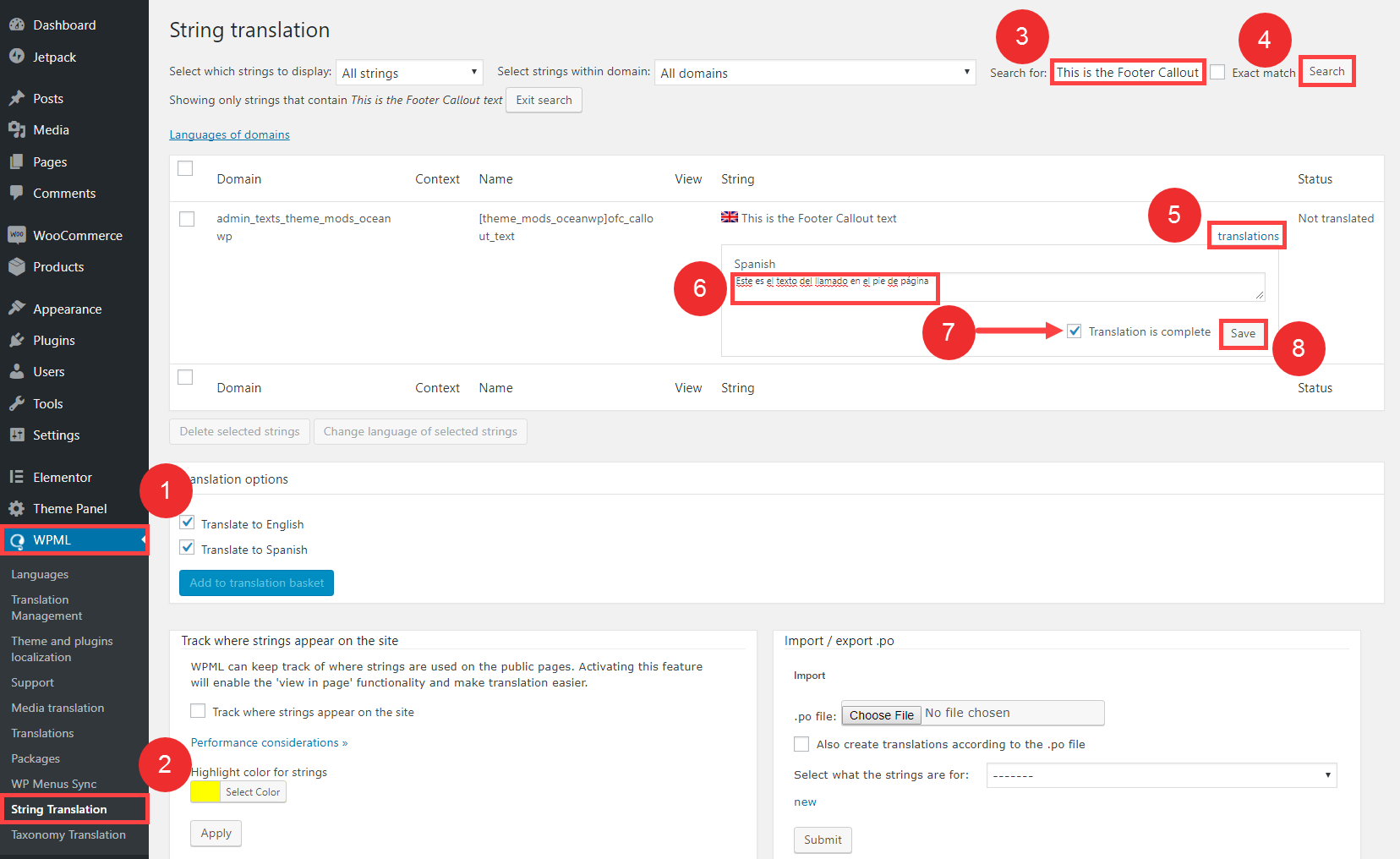This screenshot has width=1400, height=859.
Task: Open Translation Management submenu item
Action: tap(46, 608)
